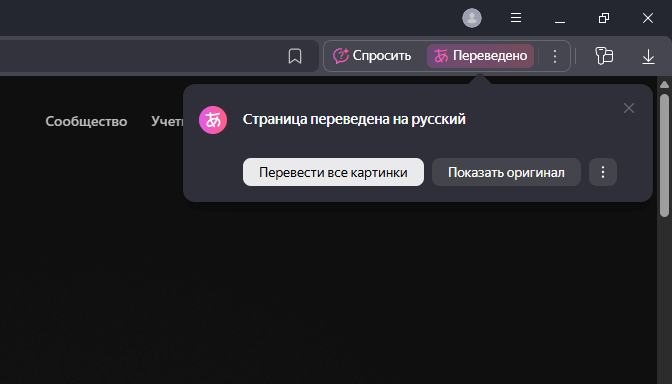Click Показать оригинал button

tap(506, 172)
